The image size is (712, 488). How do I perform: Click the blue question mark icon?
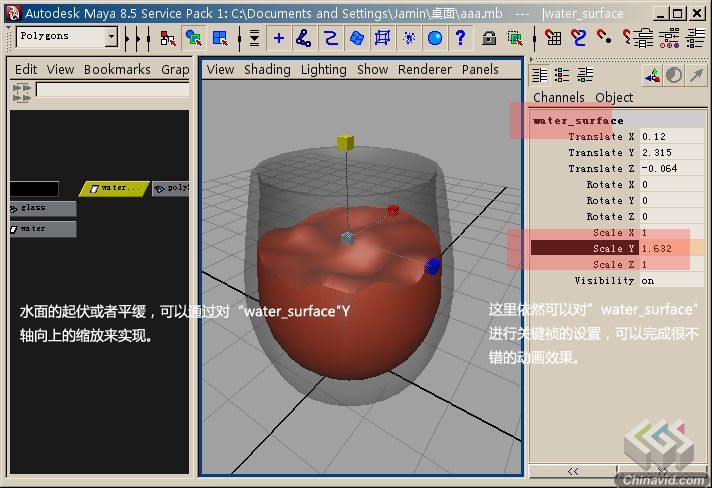tap(460, 38)
